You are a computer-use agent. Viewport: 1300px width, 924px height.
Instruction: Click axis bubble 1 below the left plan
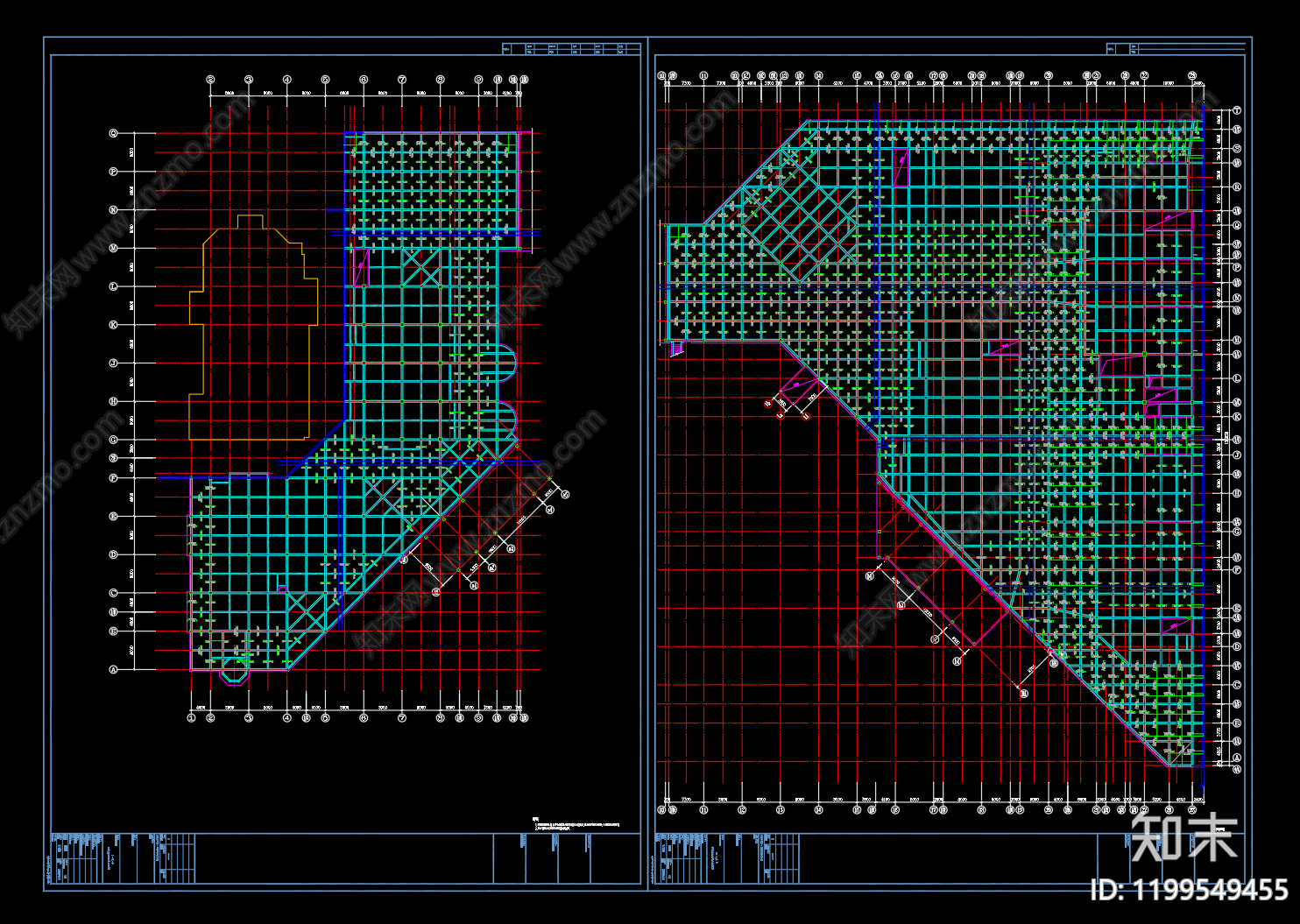tap(192, 718)
